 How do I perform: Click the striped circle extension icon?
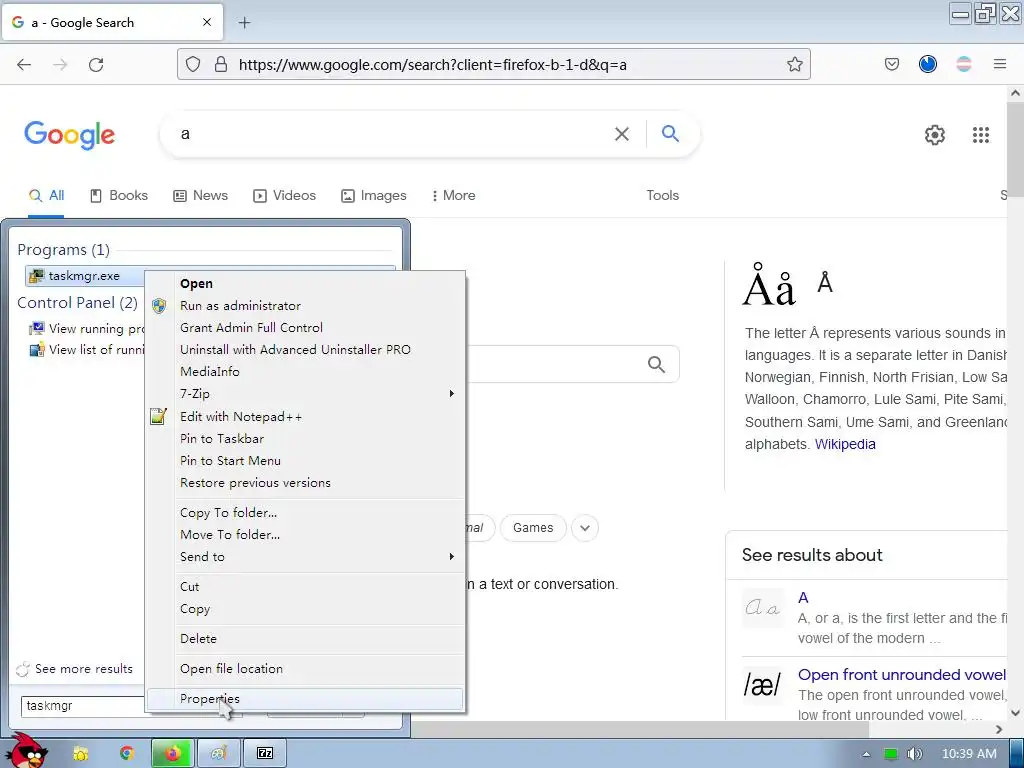(964, 64)
